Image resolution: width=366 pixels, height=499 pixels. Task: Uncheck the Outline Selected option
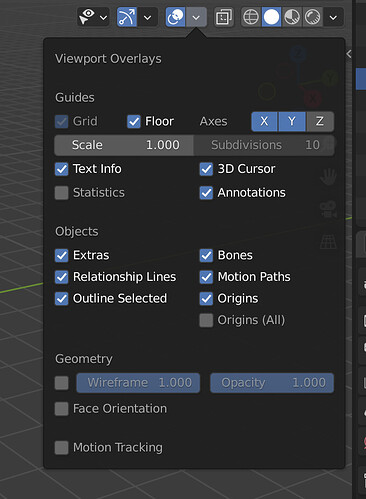(x=62, y=298)
